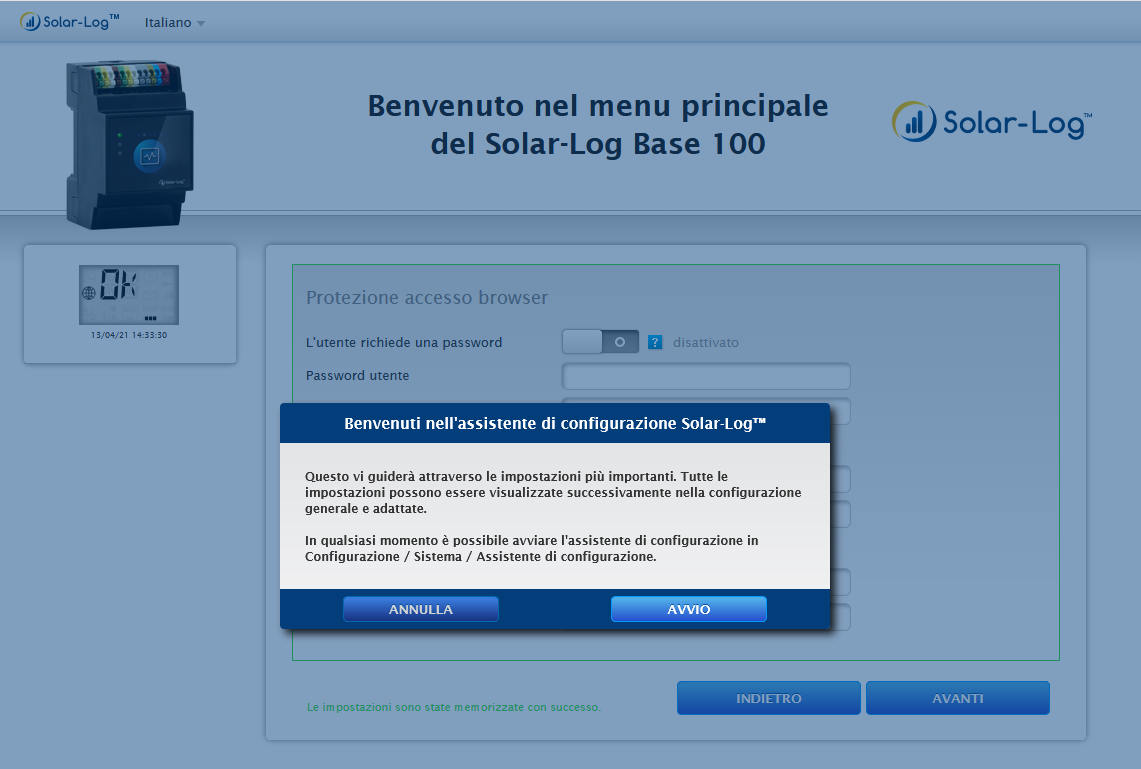This screenshot has width=1141, height=769.
Task: Click the dialog title 'Benvenuti nell'assistente di configurazione'
Action: pos(554,423)
